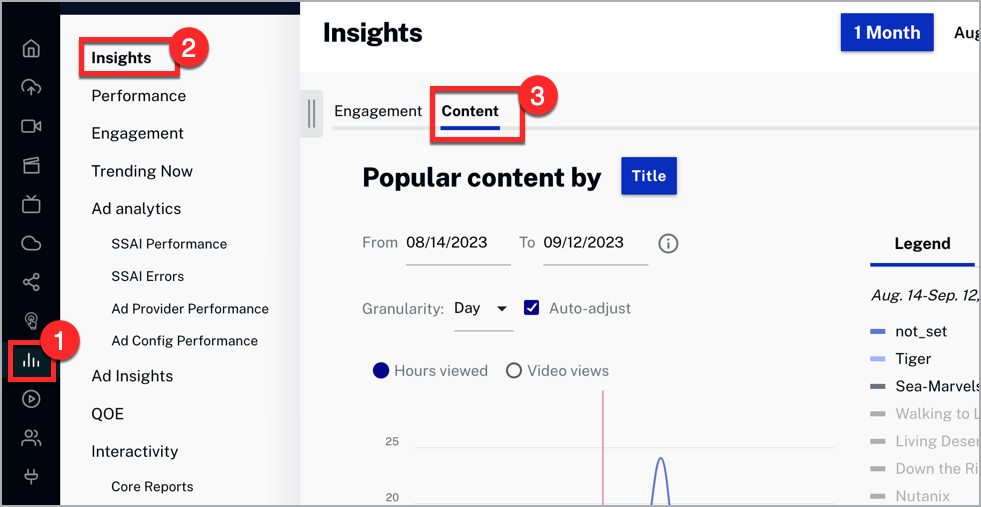Open the SSAI Performance report link

pyautogui.click(x=169, y=244)
